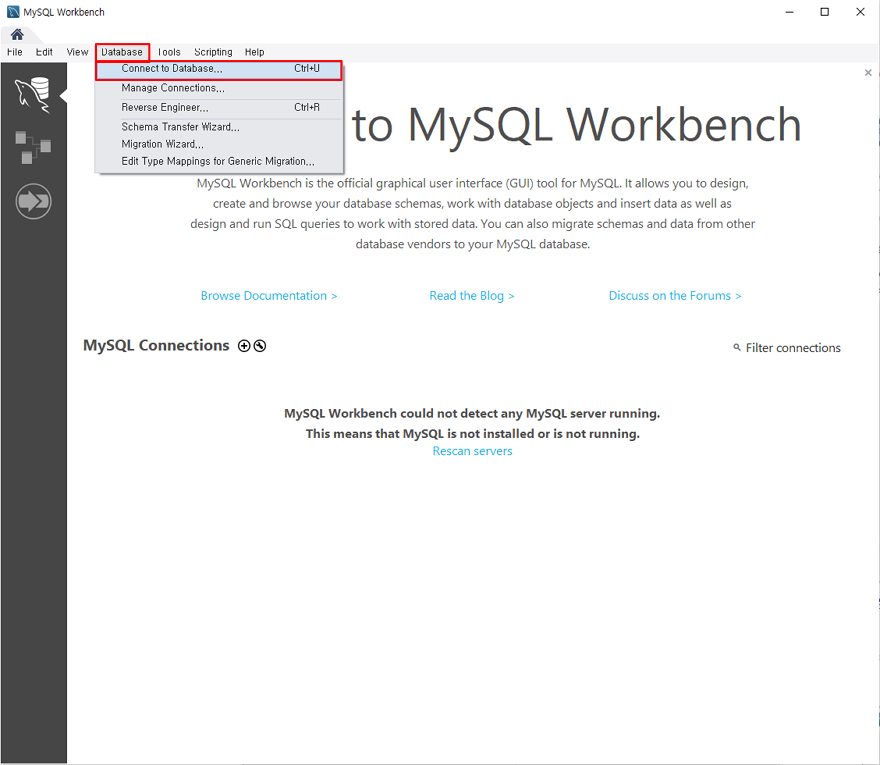Image resolution: width=880 pixels, height=765 pixels.
Task: Add a new MySQL connection plus icon
Action: (244, 346)
